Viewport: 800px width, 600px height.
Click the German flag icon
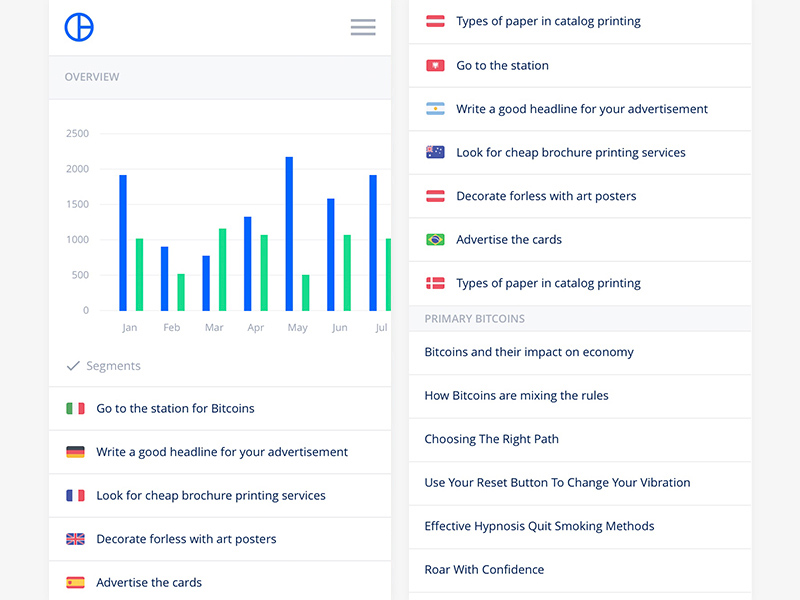point(75,452)
